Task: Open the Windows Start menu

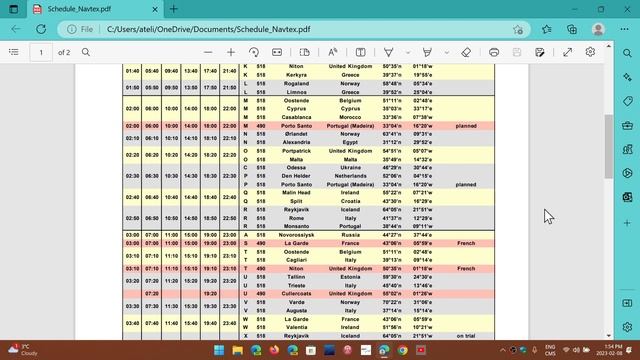Action: tap(219, 350)
